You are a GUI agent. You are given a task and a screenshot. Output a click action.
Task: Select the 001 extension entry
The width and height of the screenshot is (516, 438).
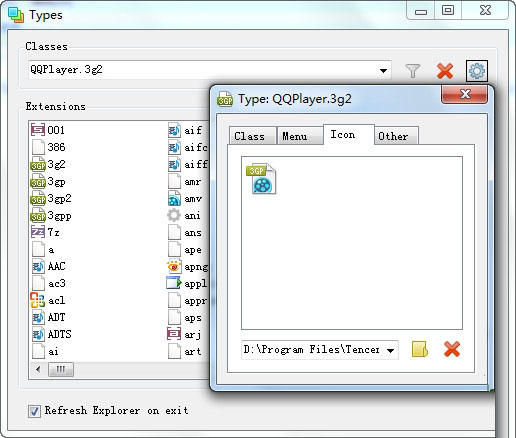tap(48, 130)
